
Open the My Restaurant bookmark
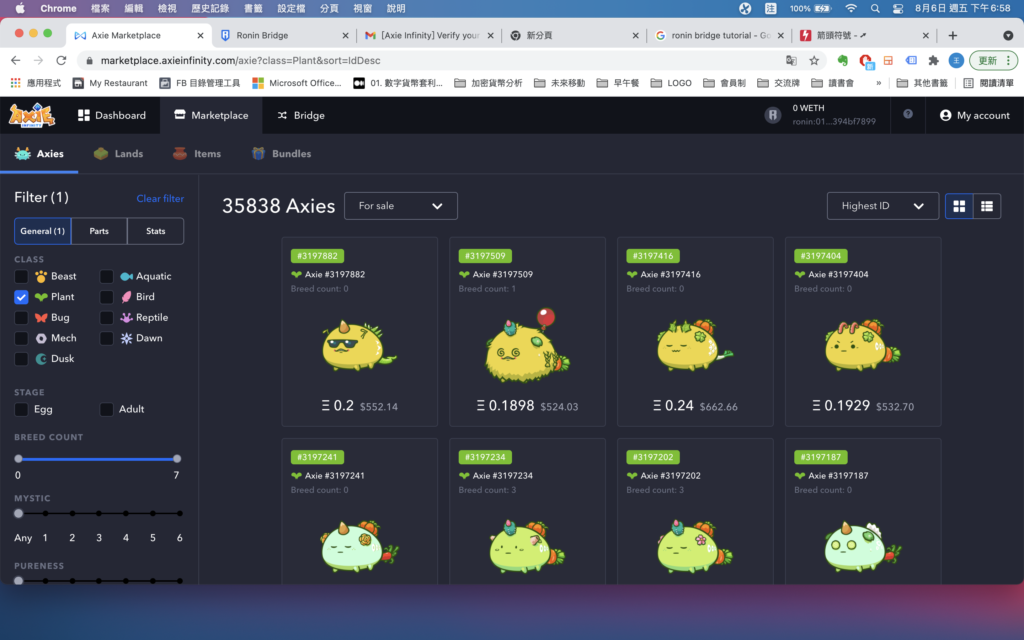pos(110,83)
